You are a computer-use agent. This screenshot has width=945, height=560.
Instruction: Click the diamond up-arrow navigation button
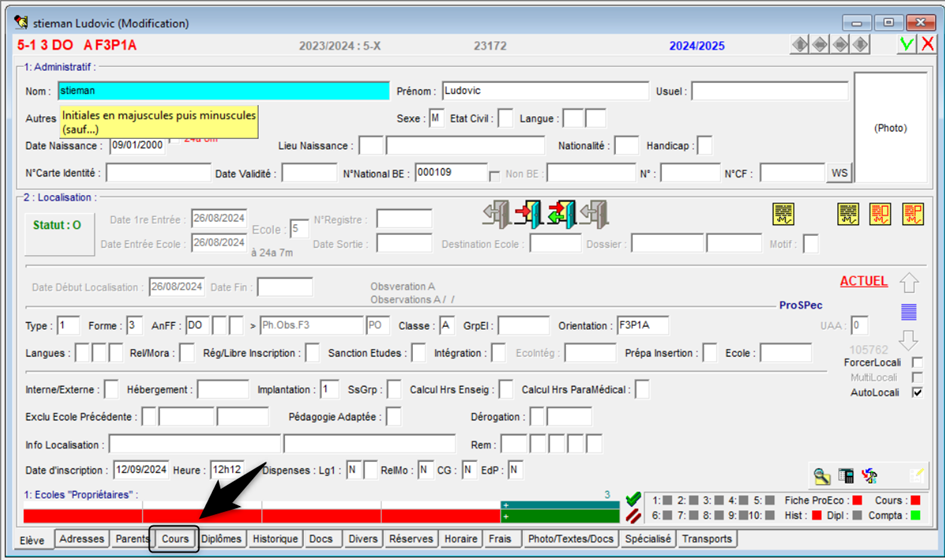(799, 45)
